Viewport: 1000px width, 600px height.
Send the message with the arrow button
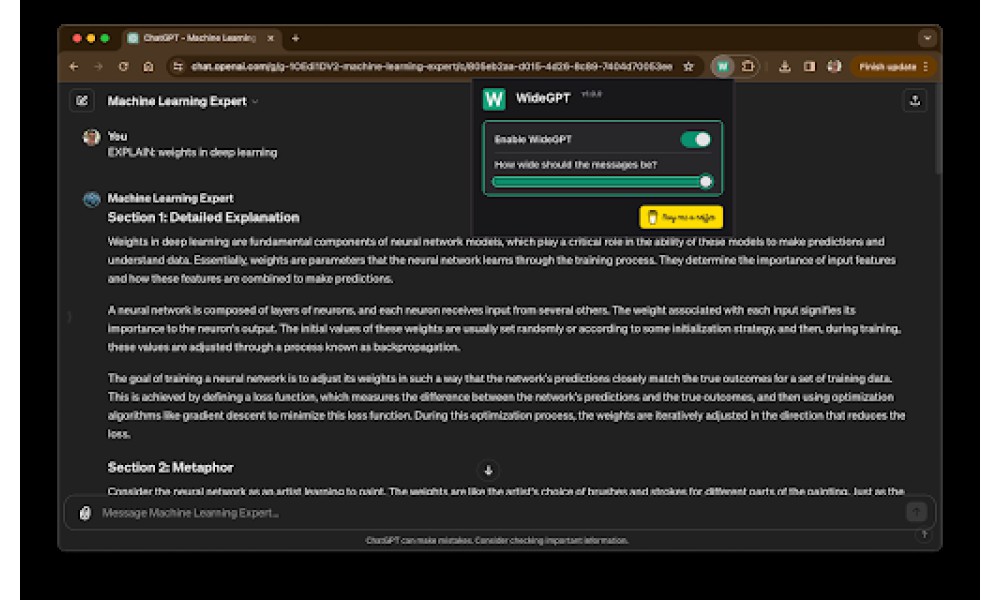tap(916, 511)
